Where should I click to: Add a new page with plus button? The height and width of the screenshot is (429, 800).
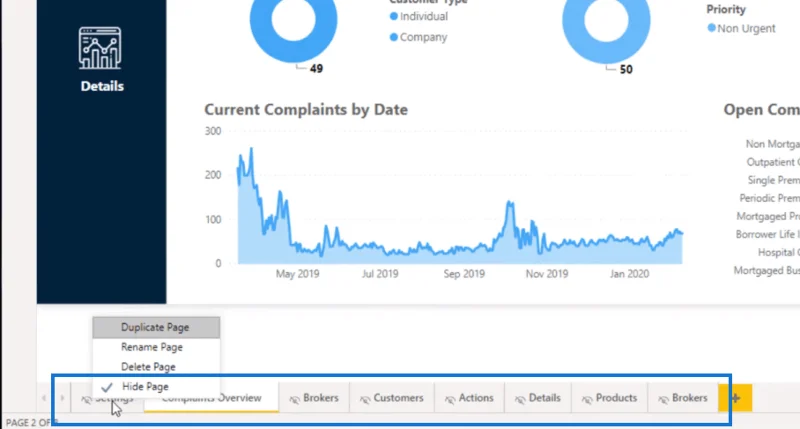735,398
